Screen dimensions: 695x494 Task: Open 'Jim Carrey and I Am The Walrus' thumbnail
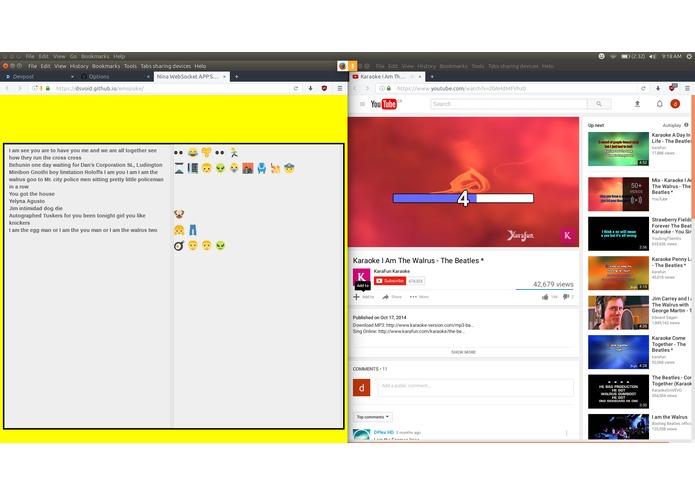618,313
